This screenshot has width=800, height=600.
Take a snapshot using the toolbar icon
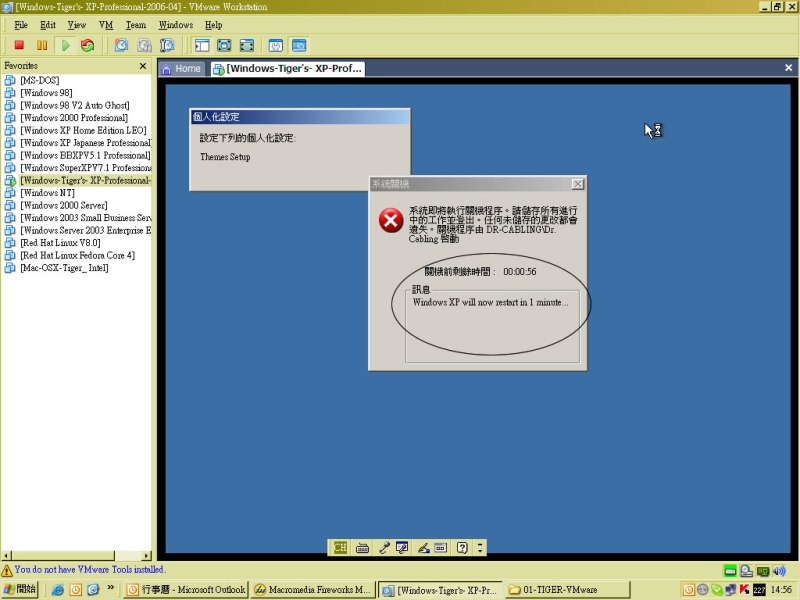(121, 45)
